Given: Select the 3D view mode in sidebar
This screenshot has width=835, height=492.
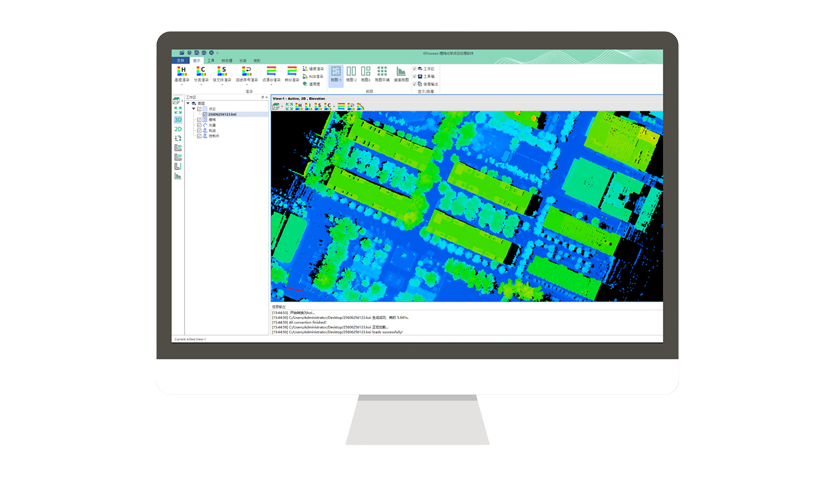Looking at the screenshot, I should coord(178,119).
